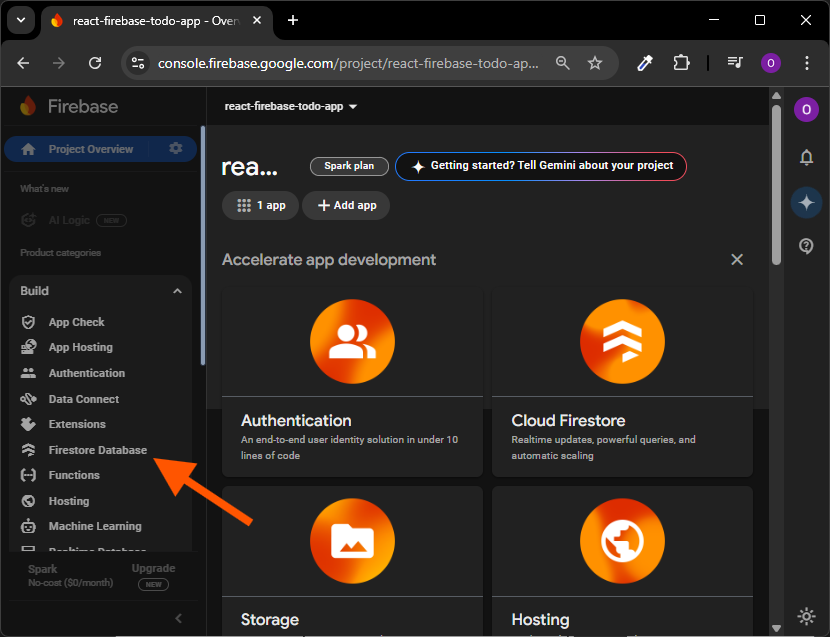Click Getting started Tell Gemini button

point(541,166)
